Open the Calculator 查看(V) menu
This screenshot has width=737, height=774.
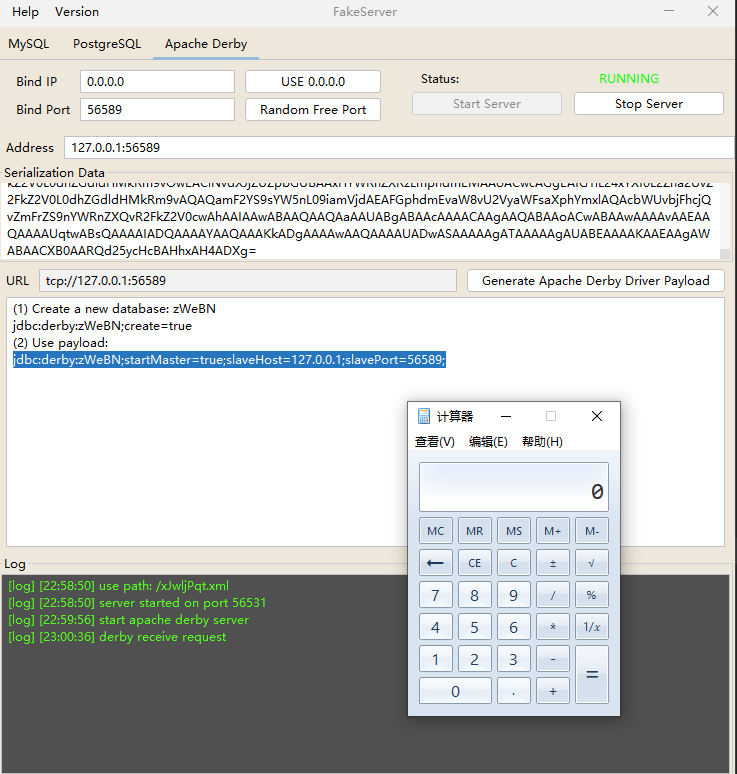[x=434, y=441]
